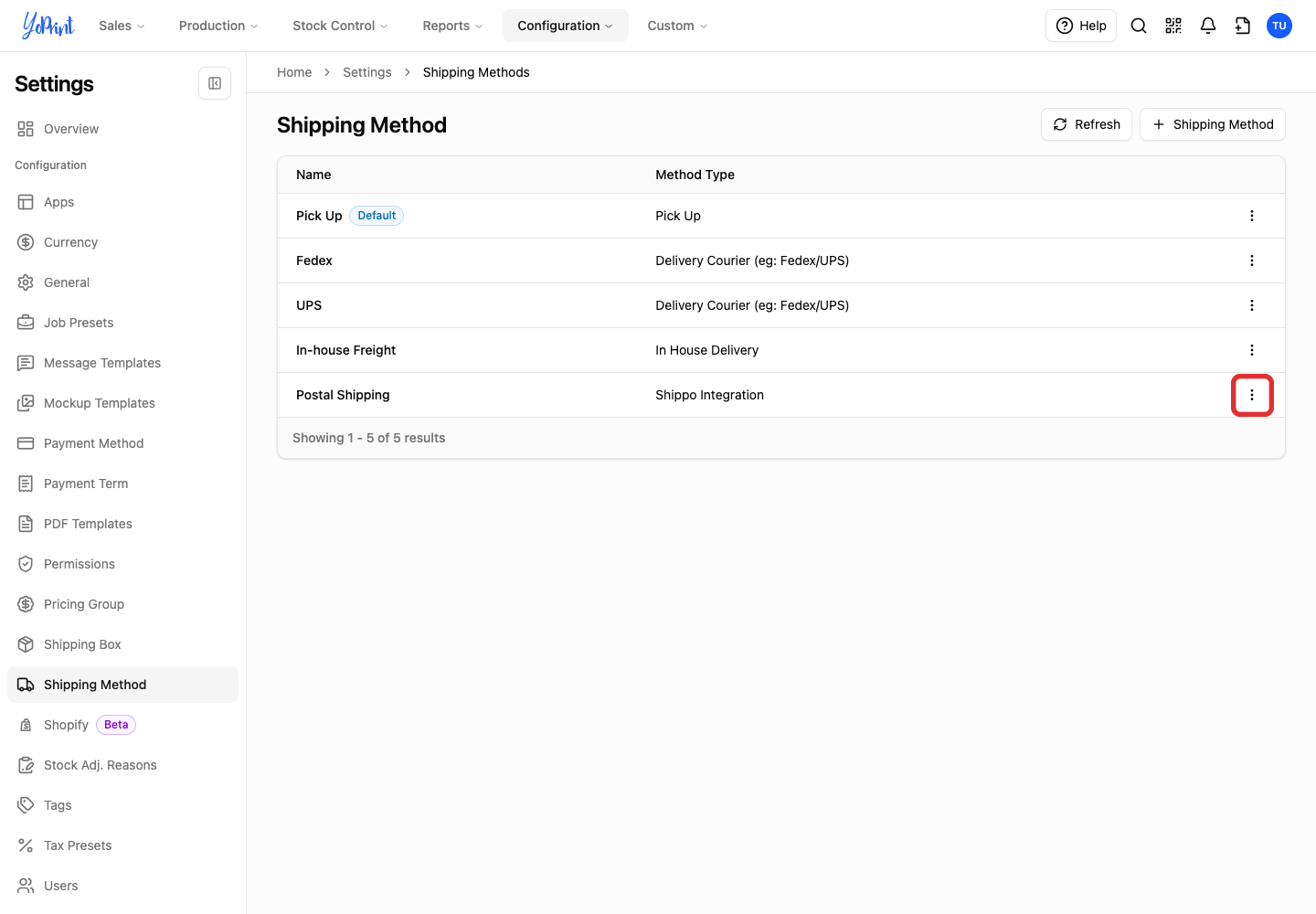The height and width of the screenshot is (914, 1316).
Task: Open search with the magnifier icon
Action: click(1139, 26)
